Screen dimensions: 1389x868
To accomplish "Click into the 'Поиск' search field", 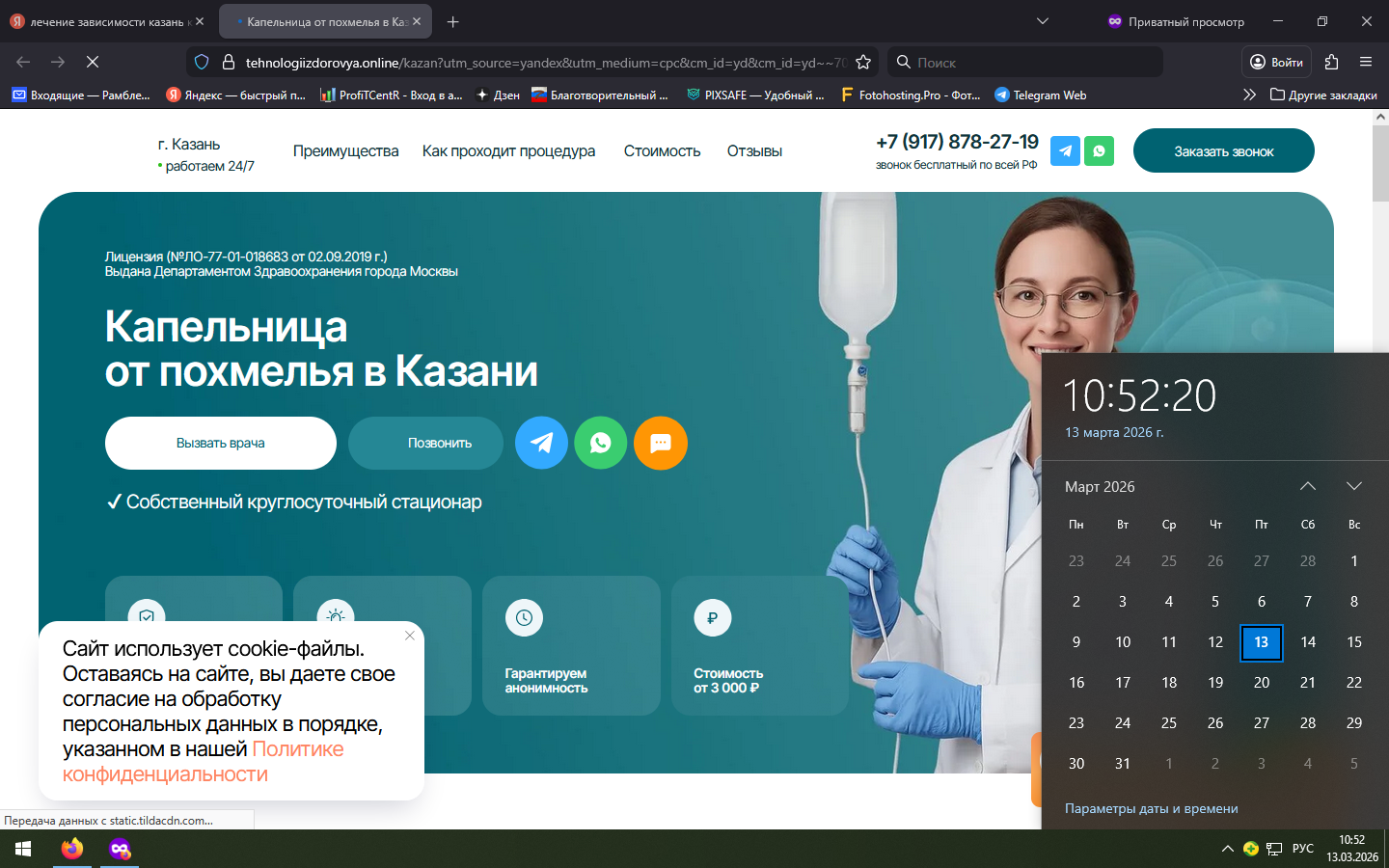I will pos(1024,62).
